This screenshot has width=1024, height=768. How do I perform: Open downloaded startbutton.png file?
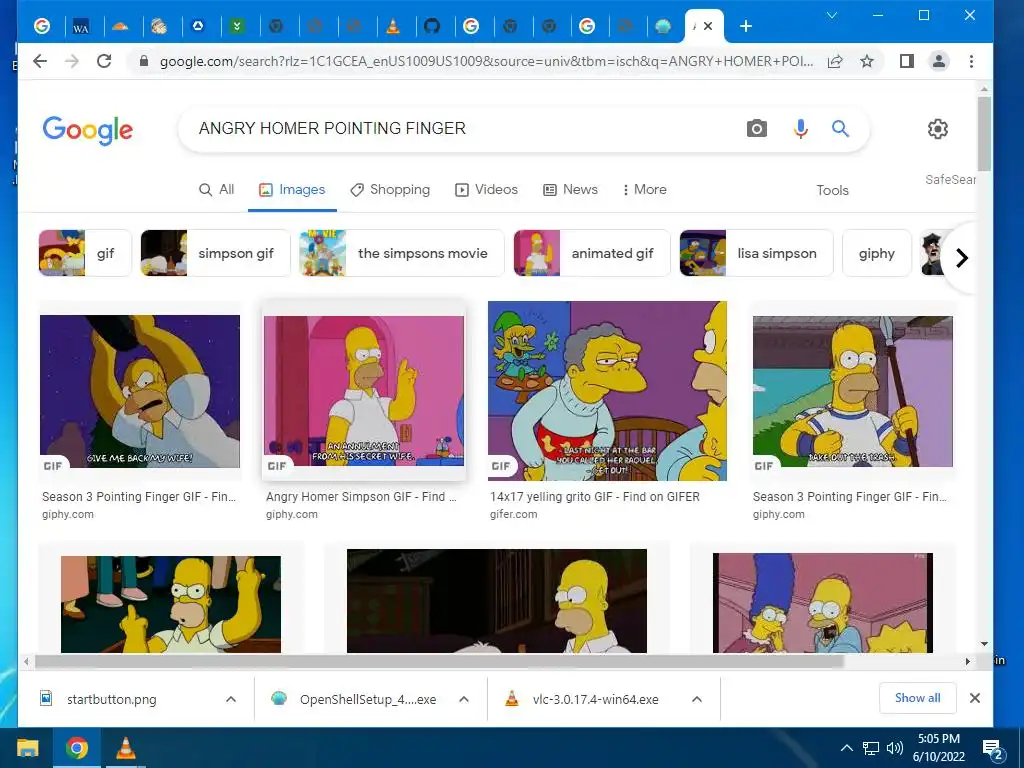(111, 699)
